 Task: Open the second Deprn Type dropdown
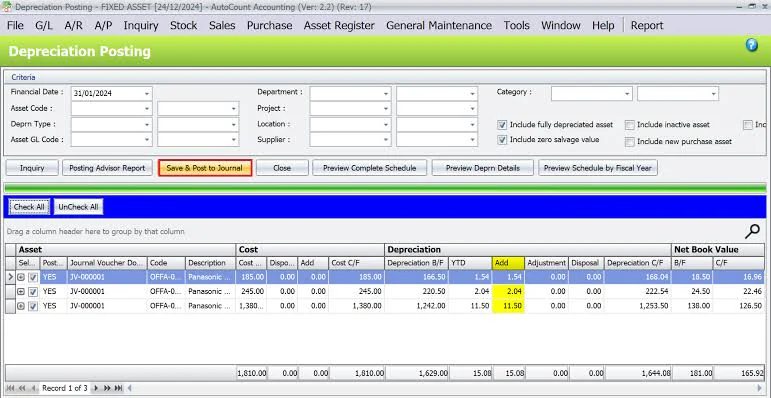[233, 125]
